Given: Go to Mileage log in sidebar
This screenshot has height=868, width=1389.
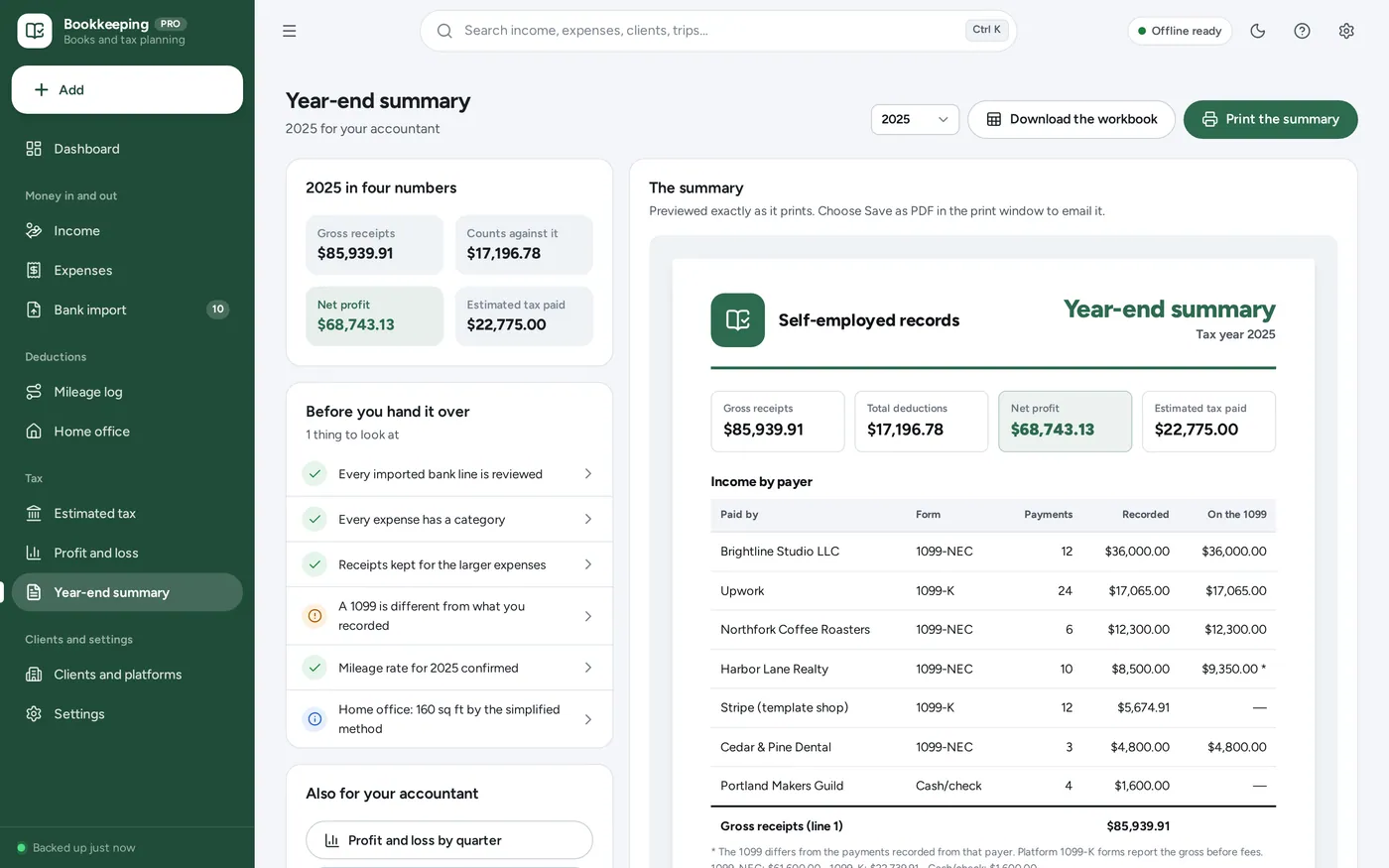Looking at the screenshot, I should pos(127,392).
